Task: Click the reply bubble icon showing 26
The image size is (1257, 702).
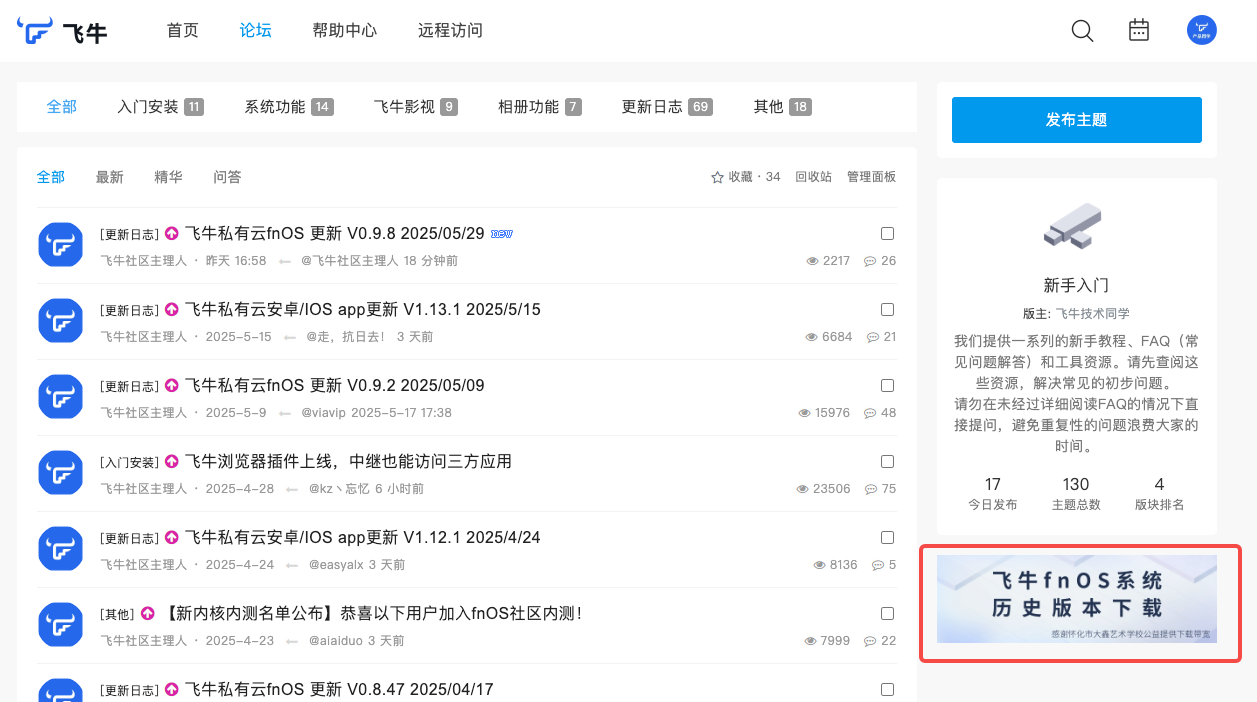Action: 869,261
